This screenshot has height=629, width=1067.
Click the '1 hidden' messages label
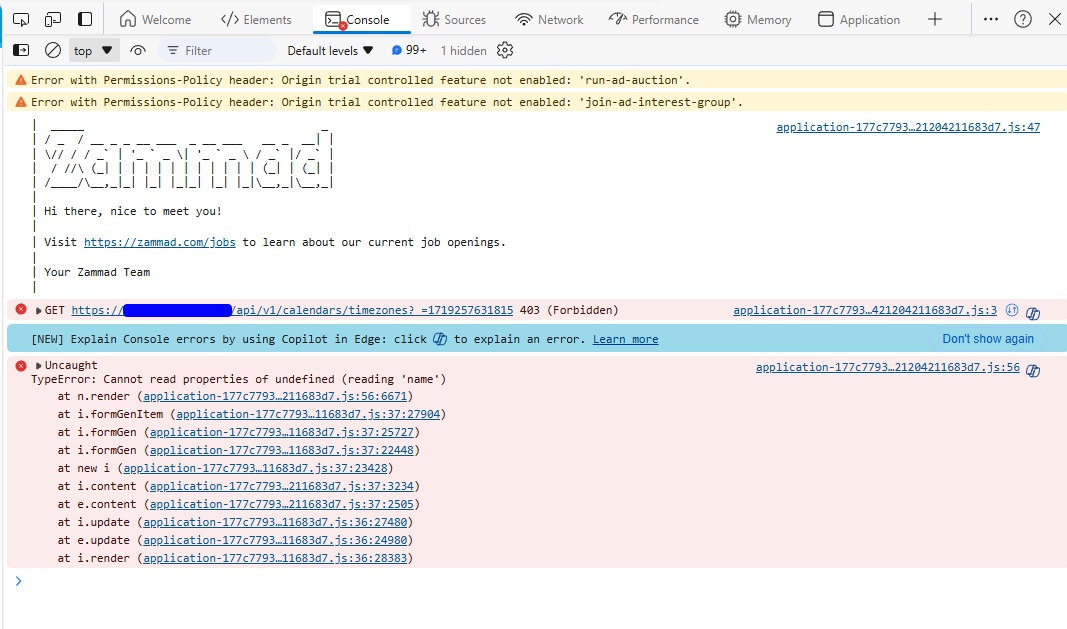463,50
